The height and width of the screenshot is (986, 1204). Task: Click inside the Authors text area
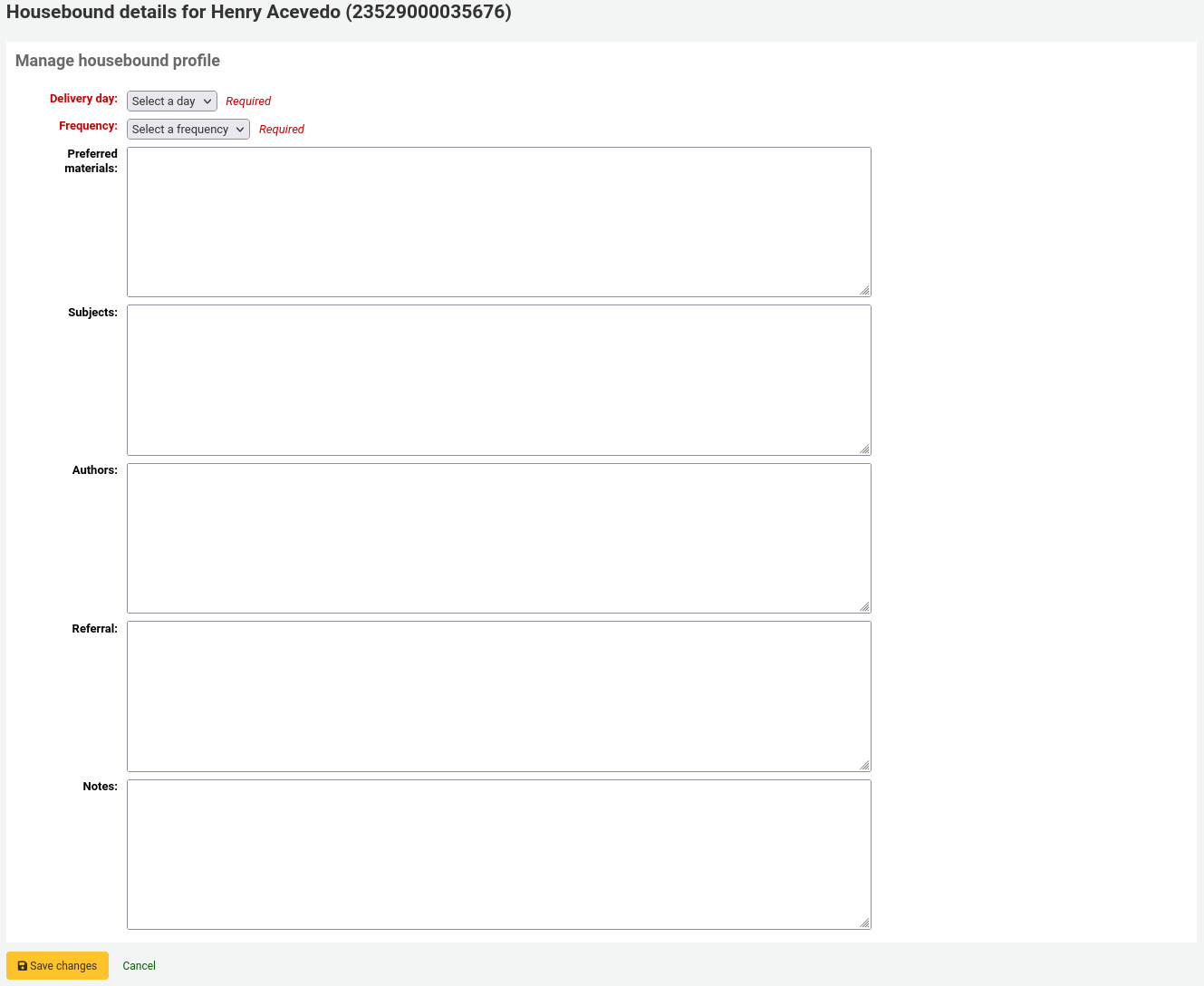[498, 538]
